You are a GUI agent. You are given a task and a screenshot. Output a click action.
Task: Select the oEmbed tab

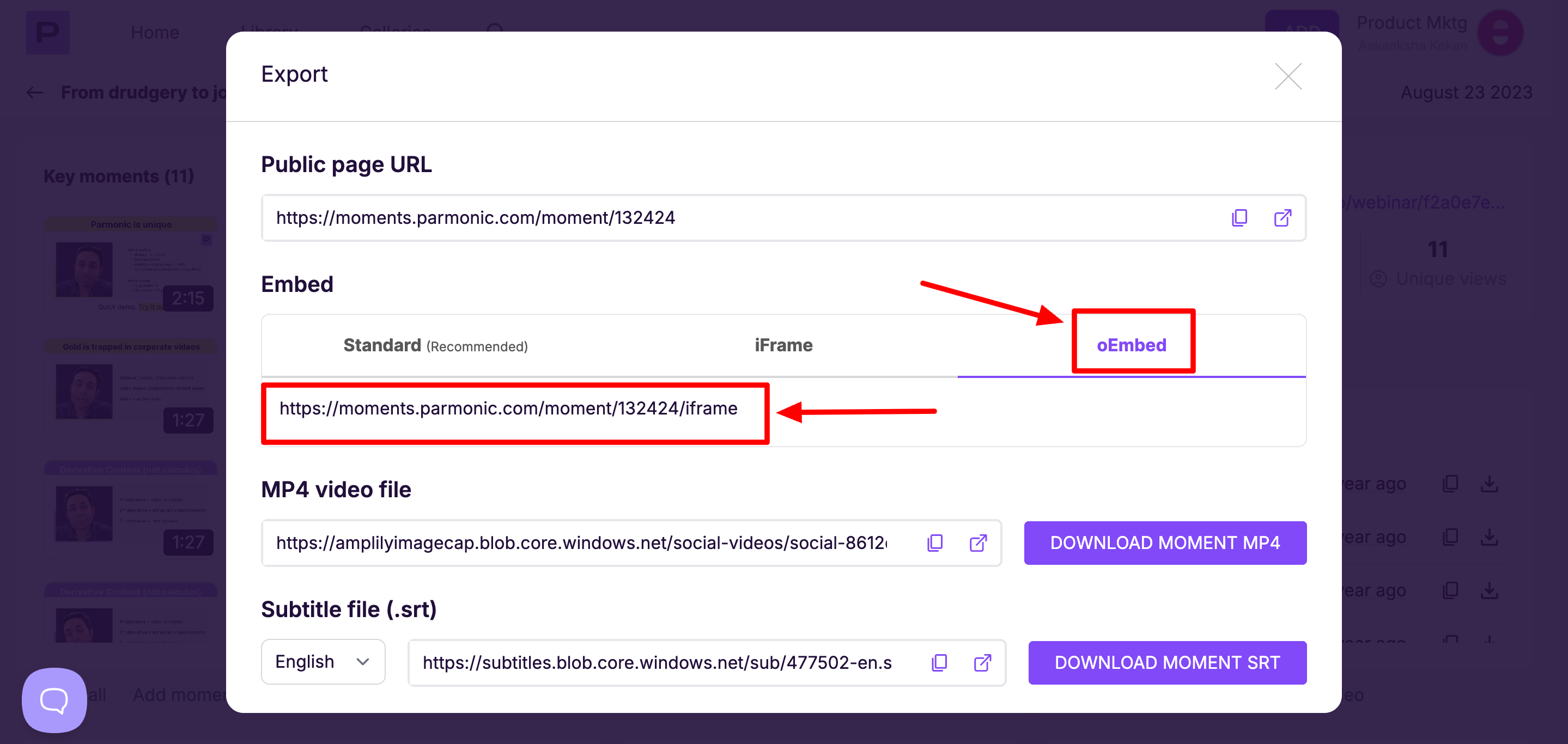point(1132,345)
